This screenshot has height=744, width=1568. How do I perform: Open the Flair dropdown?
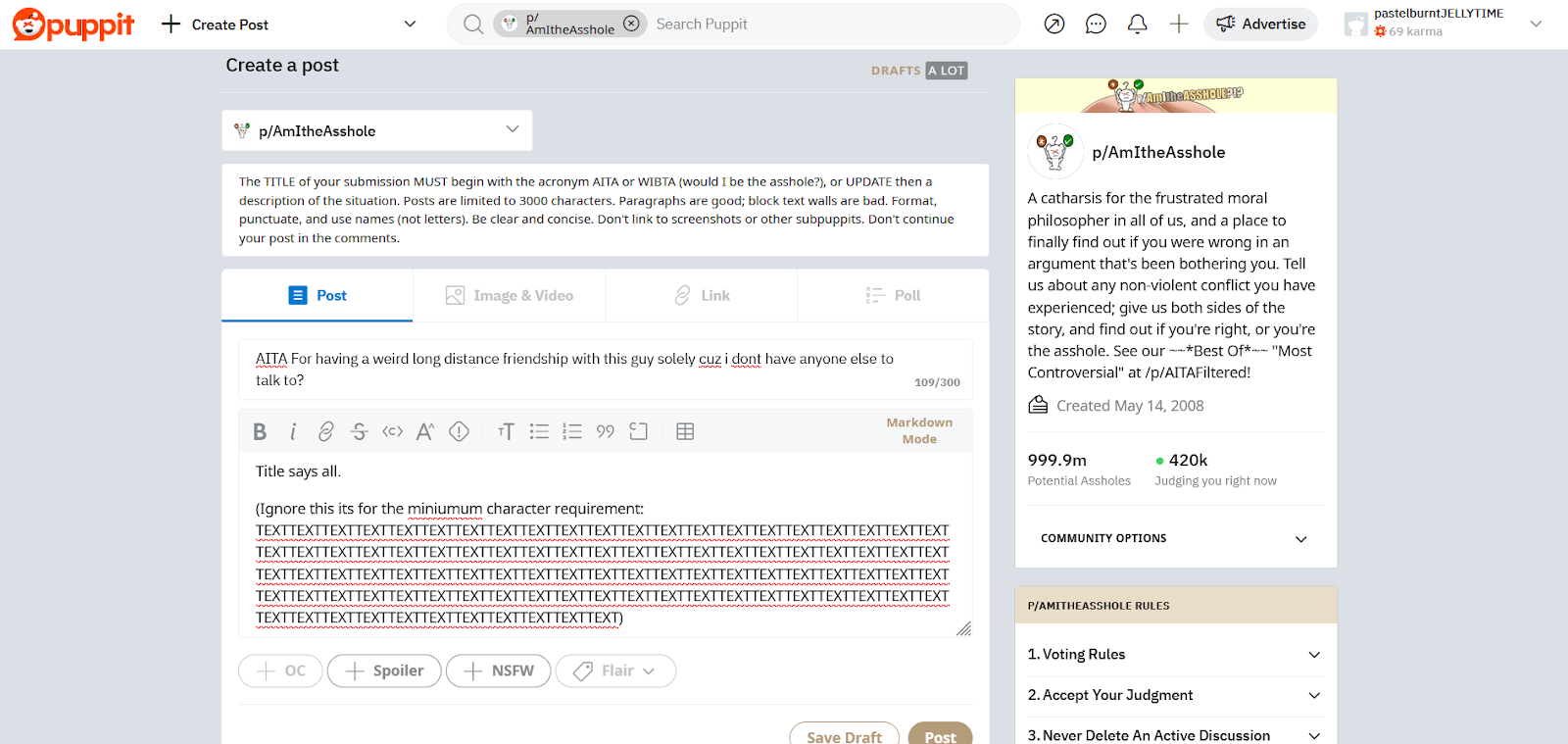tap(615, 670)
